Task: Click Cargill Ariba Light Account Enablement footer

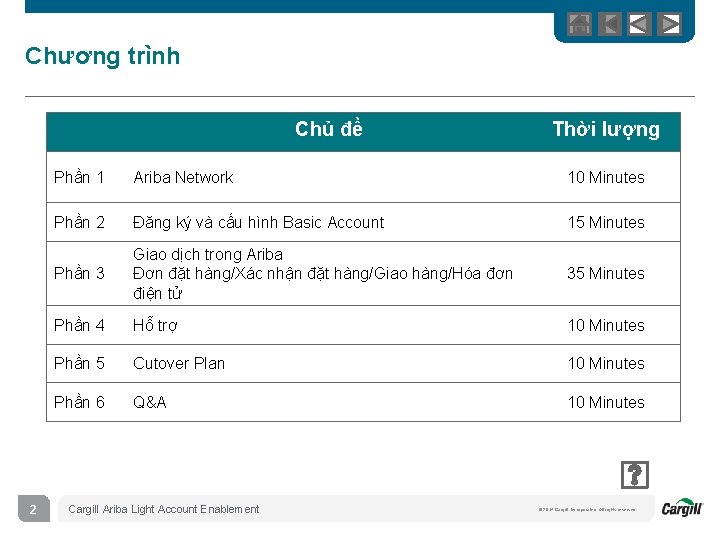Action: (x=163, y=509)
